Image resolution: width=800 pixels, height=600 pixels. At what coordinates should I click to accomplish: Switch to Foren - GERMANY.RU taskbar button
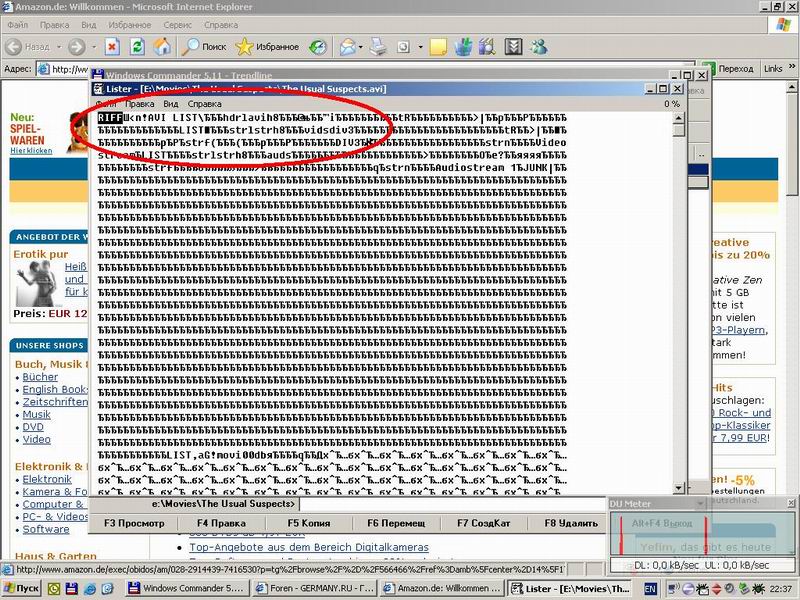315,588
